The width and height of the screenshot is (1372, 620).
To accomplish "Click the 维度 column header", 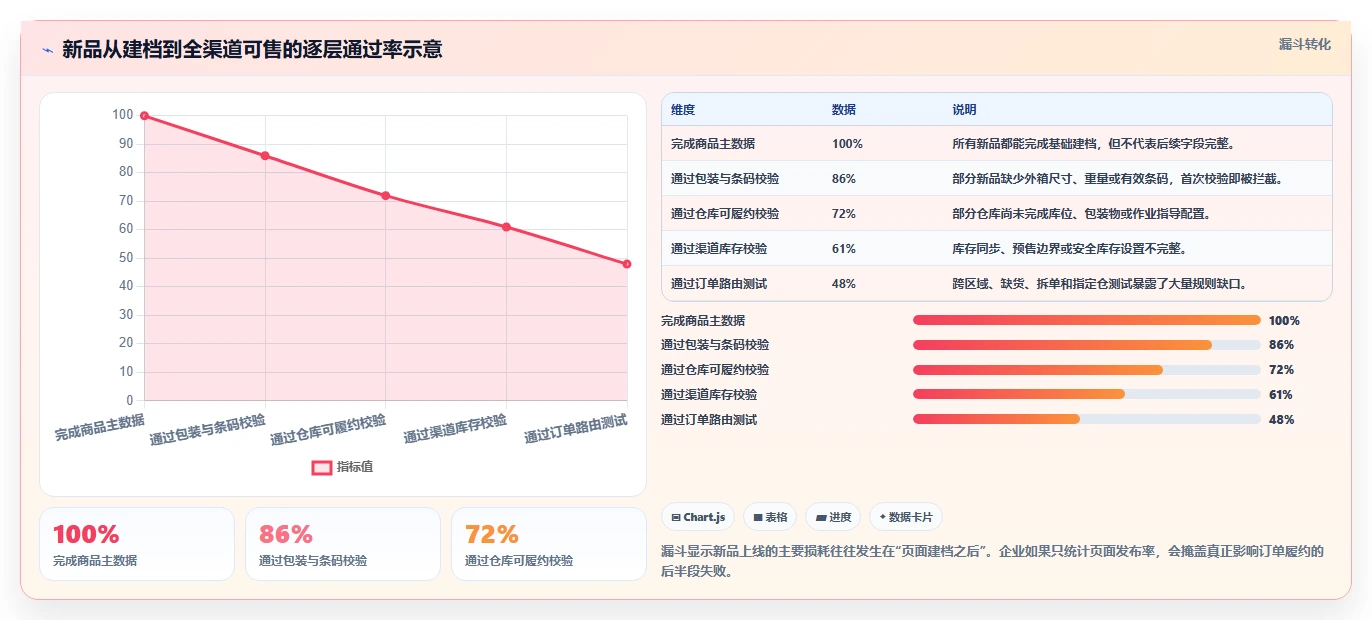I will point(683,110).
